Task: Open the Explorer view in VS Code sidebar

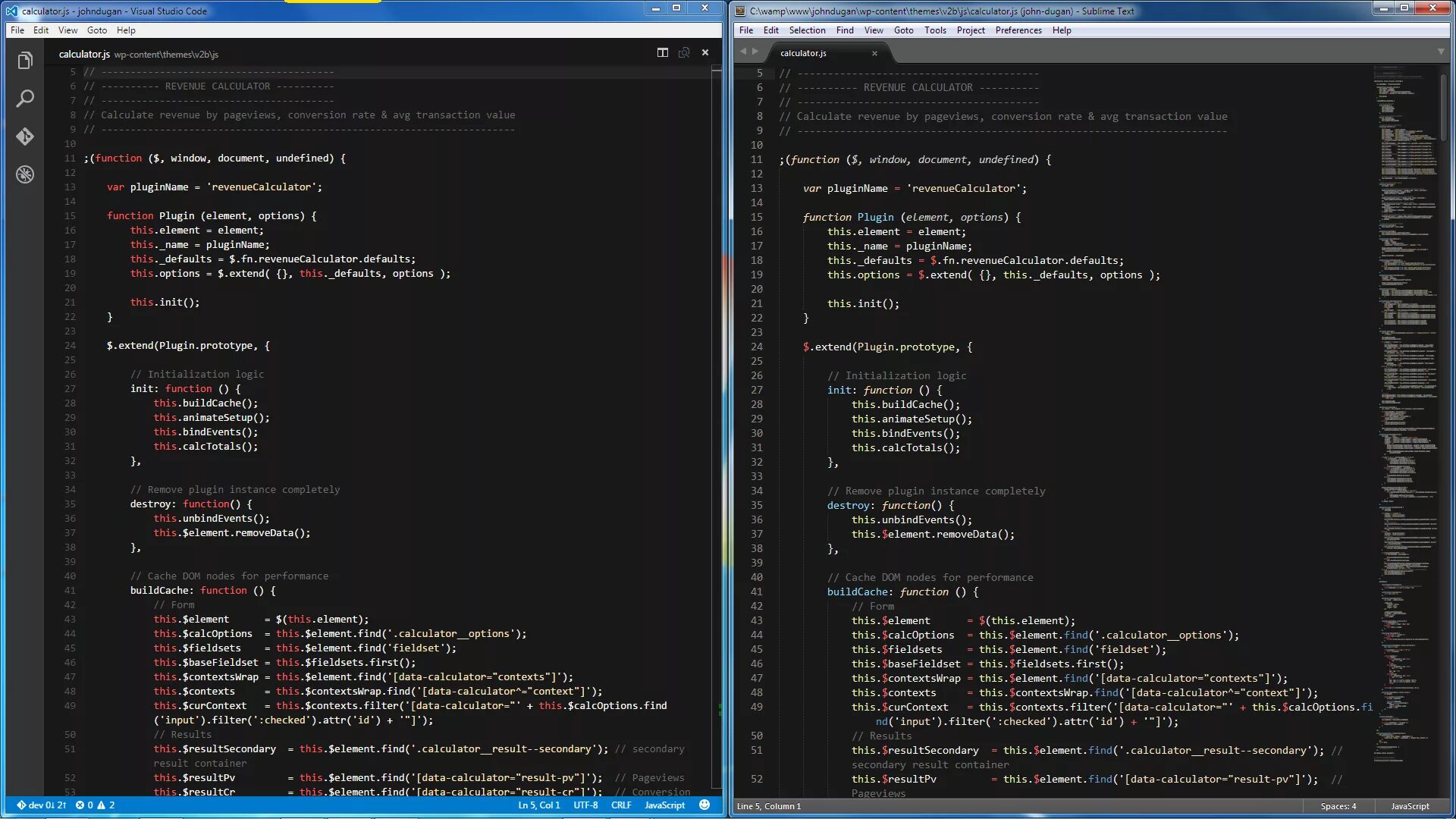Action: tap(25, 61)
